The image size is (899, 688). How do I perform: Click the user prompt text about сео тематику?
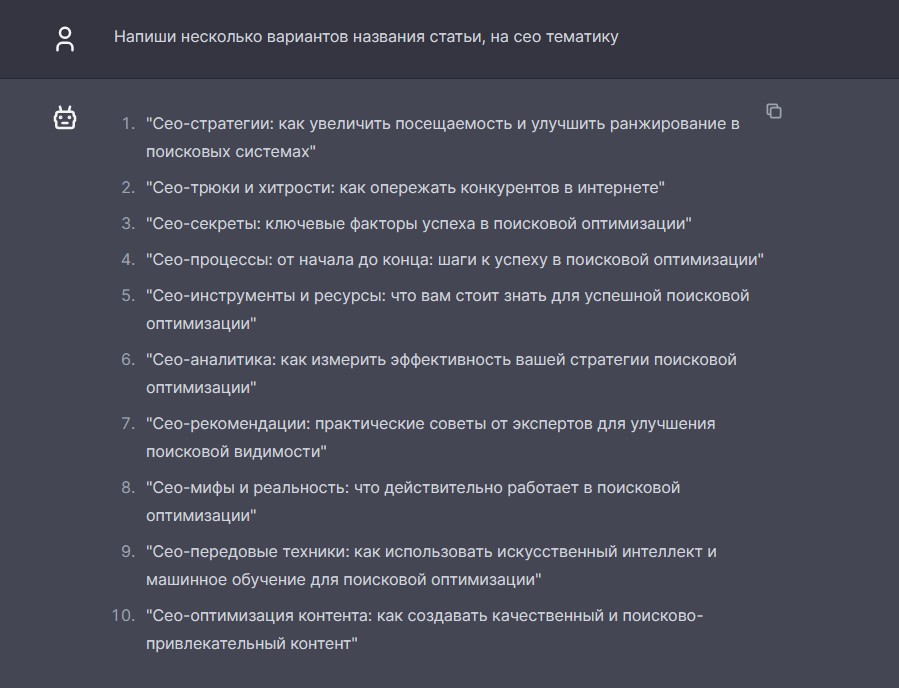tap(366, 37)
